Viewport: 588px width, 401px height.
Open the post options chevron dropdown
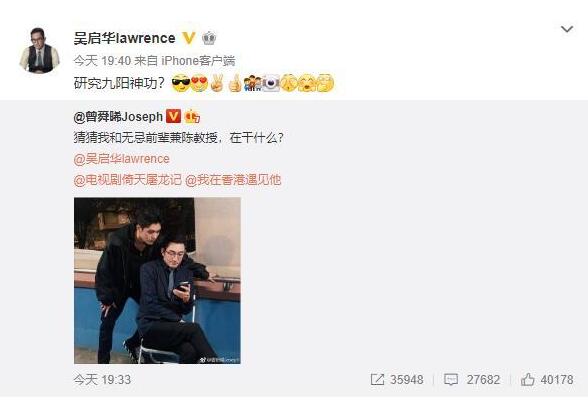(x=566, y=29)
